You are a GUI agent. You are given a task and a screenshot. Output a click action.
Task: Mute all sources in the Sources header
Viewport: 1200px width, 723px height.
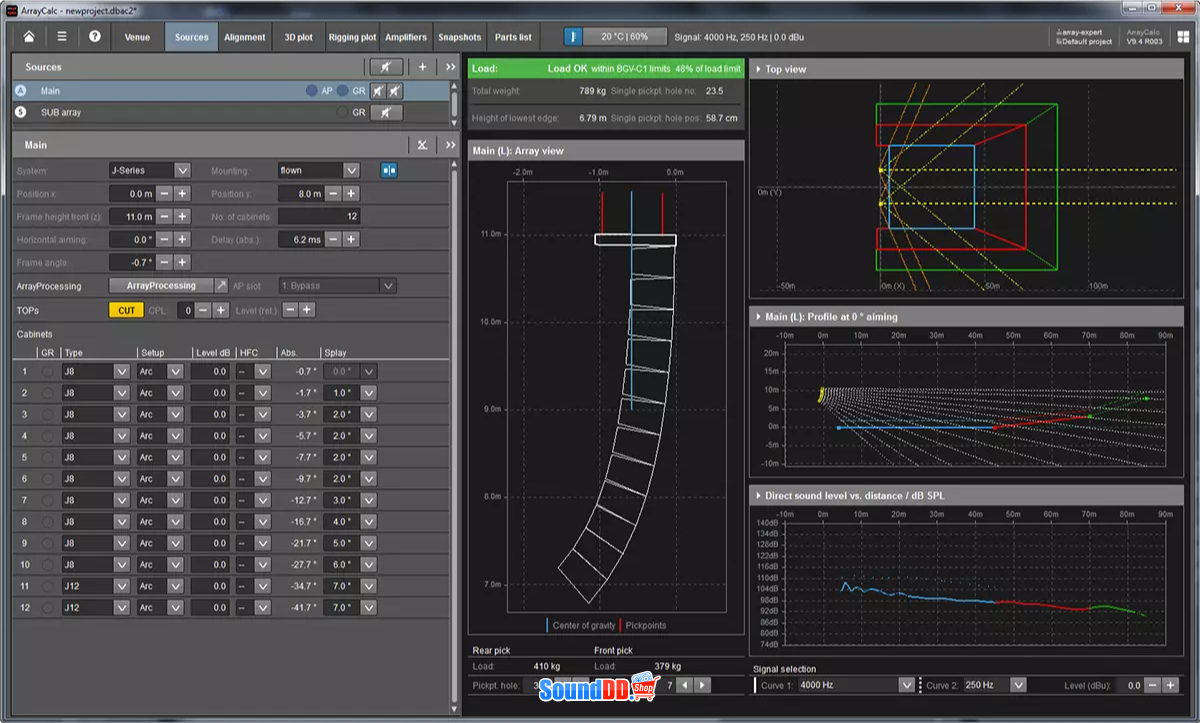click(387, 67)
